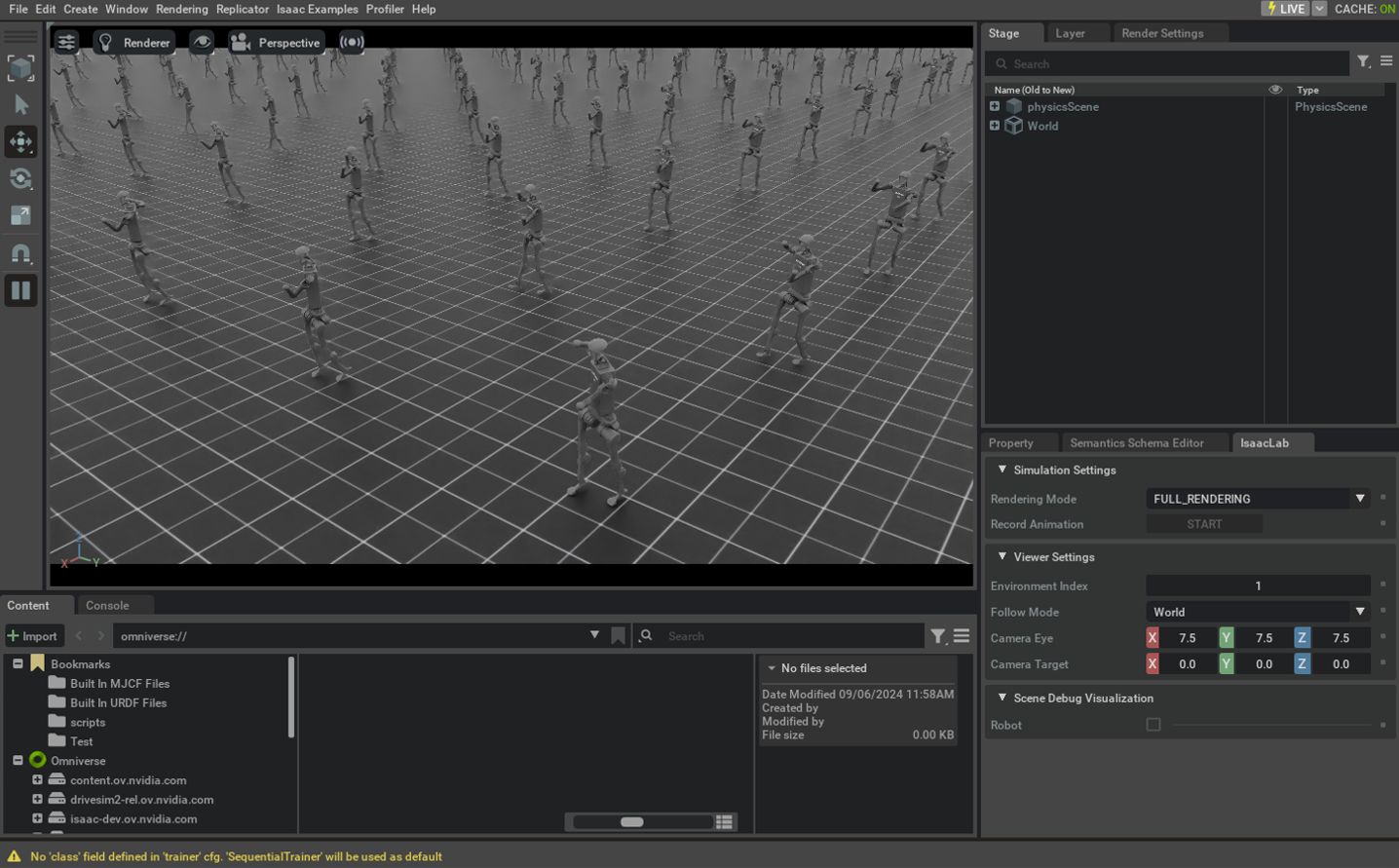Viewport: 1399px width, 868px height.
Task: Select the Rotate tool in the left toolbar
Action: (x=20, y=178)
